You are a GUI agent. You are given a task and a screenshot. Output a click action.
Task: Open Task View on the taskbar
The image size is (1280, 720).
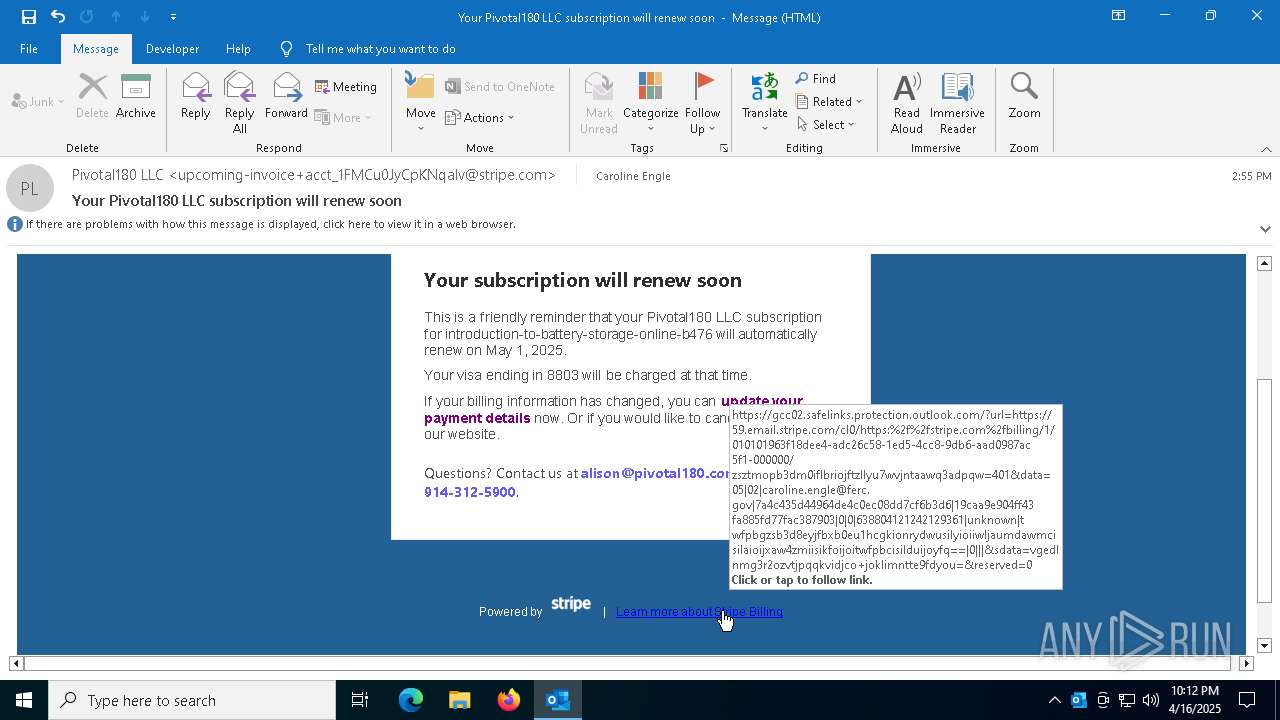[360, 700]
